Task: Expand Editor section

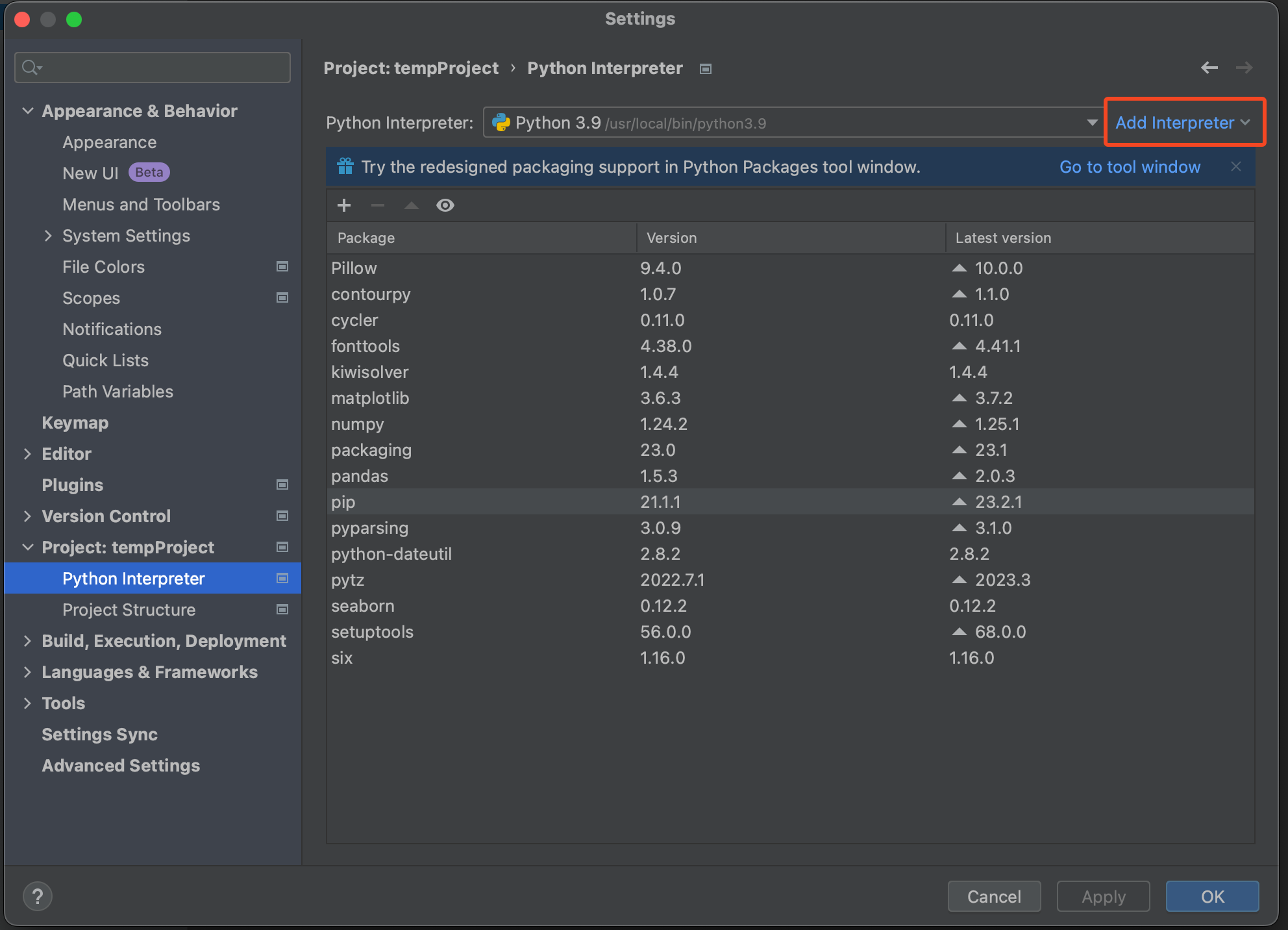Action: (x=27, y=453)
